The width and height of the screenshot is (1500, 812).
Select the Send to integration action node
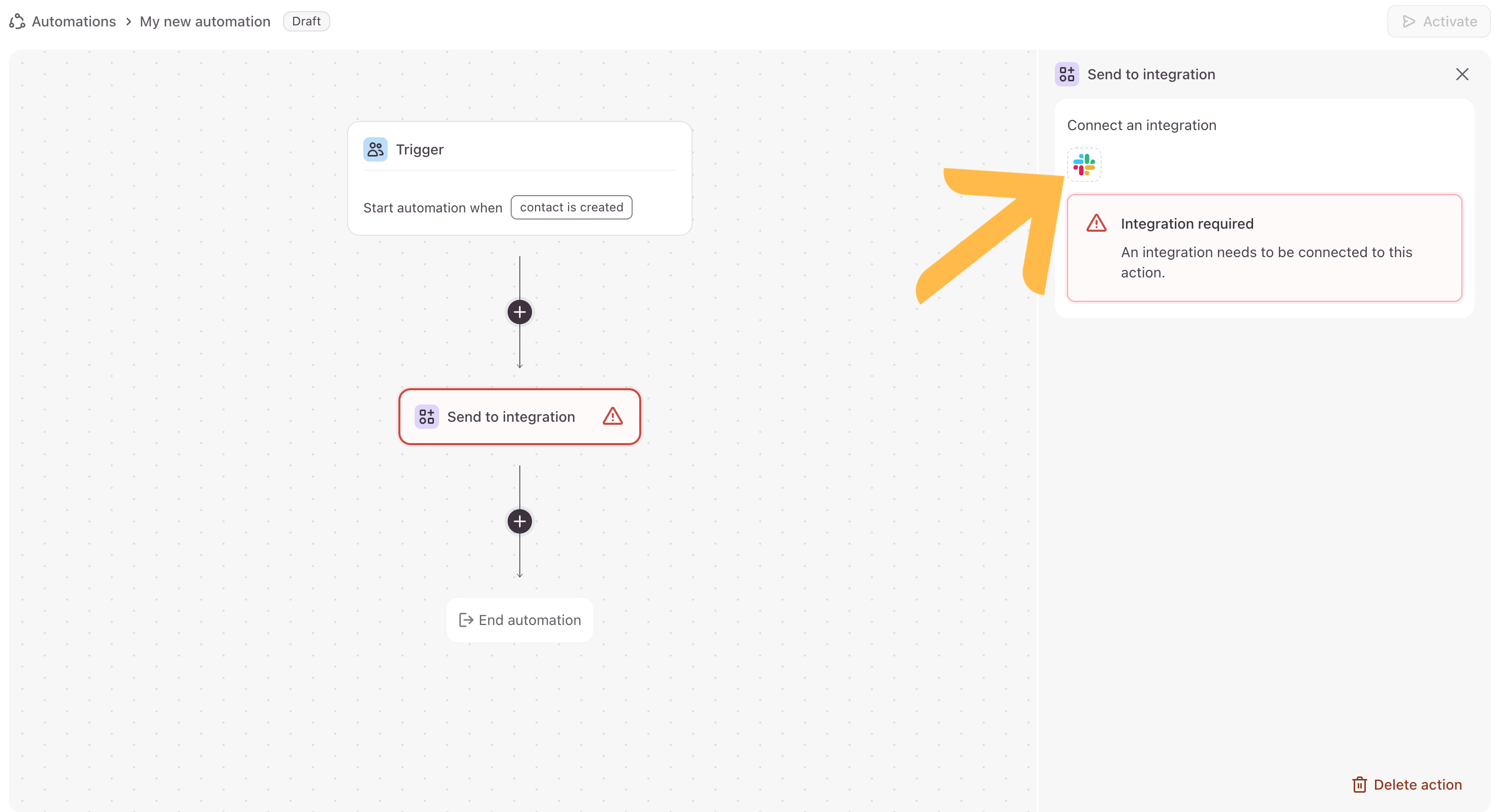[511, 417]
